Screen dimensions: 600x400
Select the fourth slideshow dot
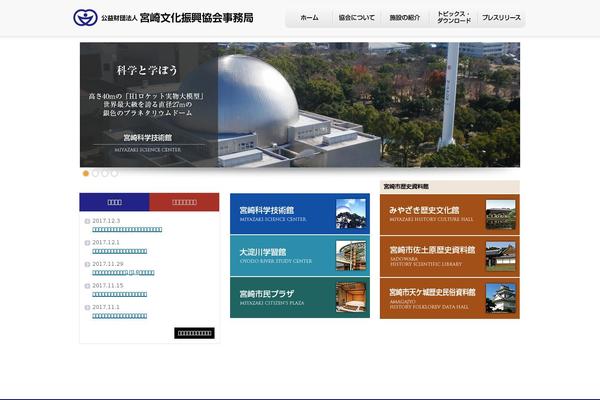coord(114,173)
